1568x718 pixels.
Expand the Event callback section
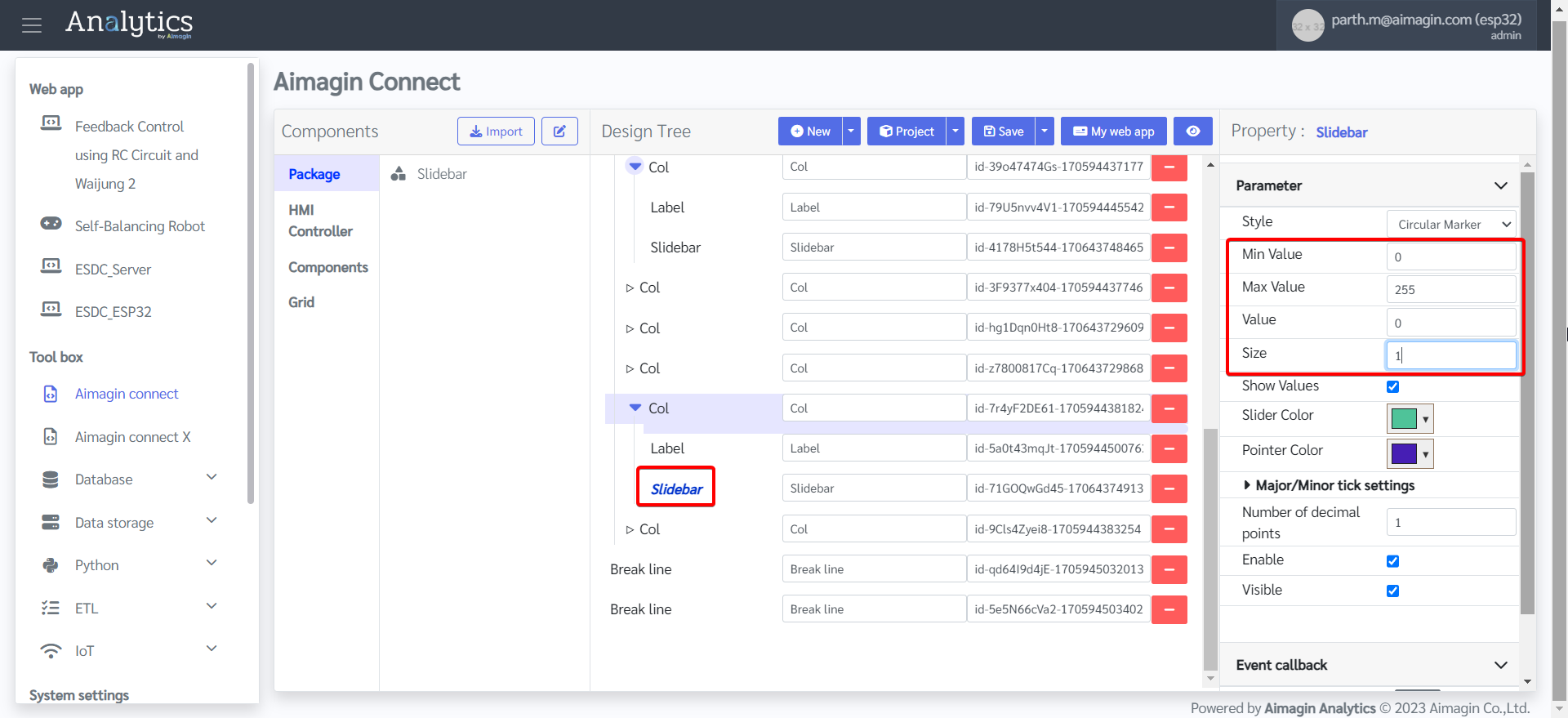[1500, 665]
